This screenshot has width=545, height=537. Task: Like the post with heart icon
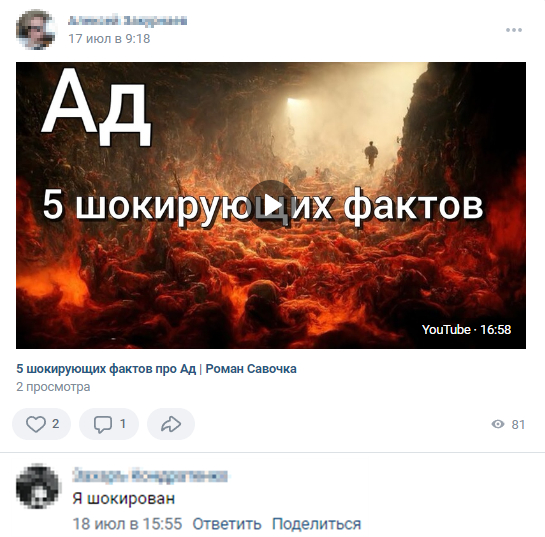click(x=41, y=424)
